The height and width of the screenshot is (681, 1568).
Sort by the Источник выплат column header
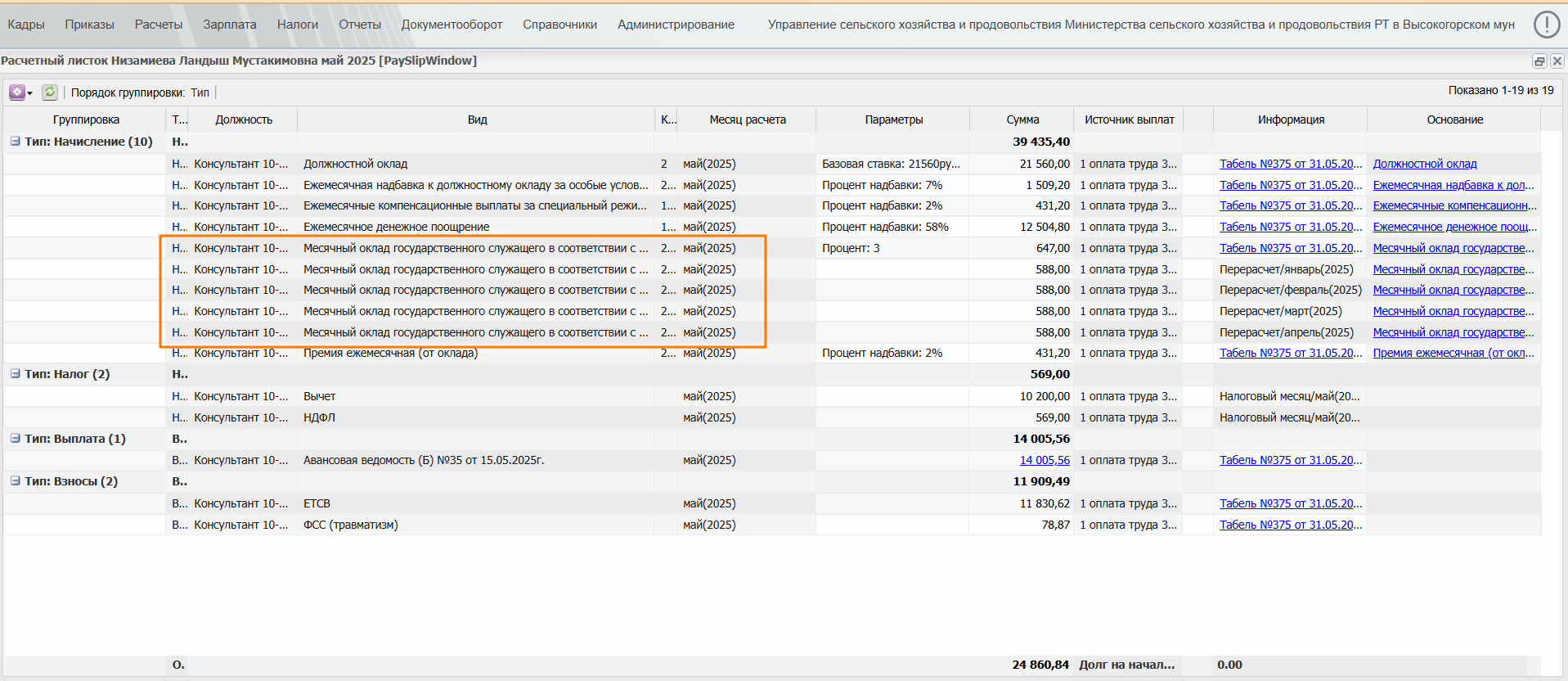coord(1130,120)
